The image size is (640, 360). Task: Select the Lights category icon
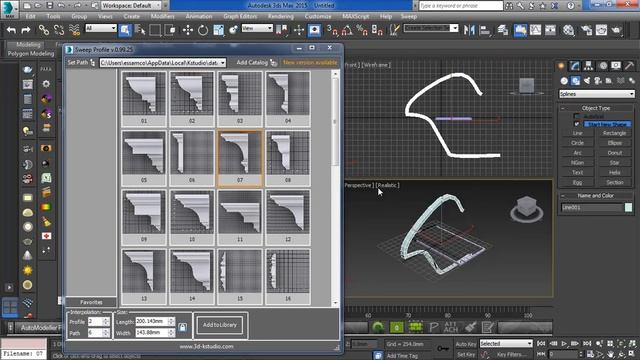pos(587,81)
